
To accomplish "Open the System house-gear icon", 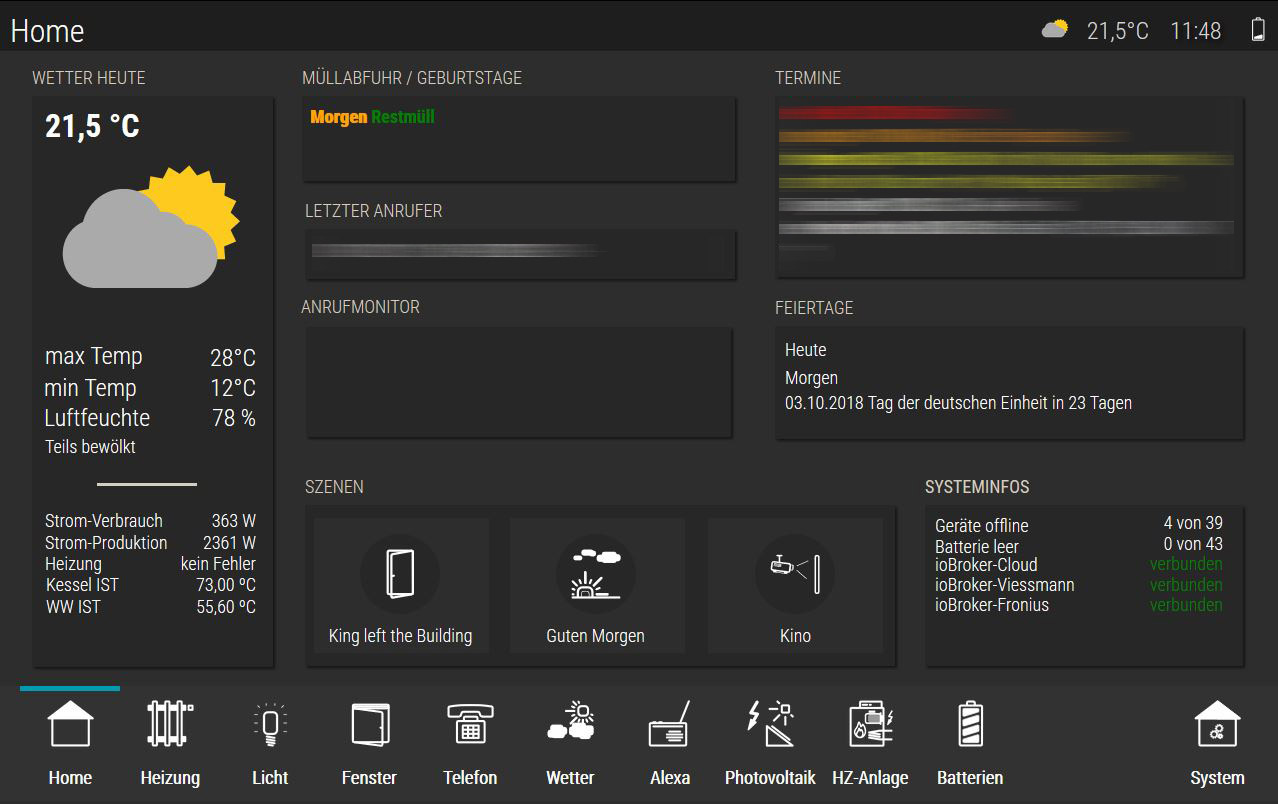I will pyautogui.click(x=1217, y=724).
